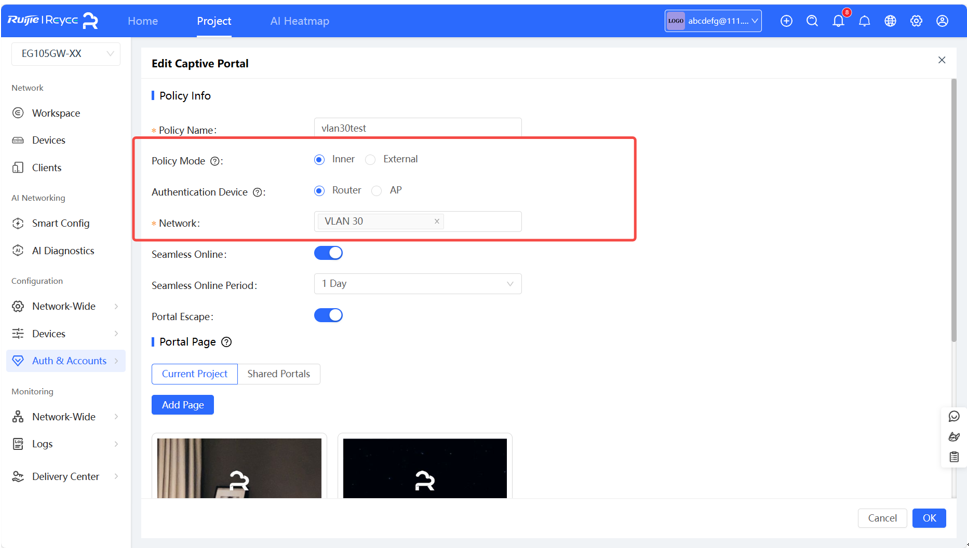Go to the Home tab
Screen dimensions: 969x554
point(143,21)
